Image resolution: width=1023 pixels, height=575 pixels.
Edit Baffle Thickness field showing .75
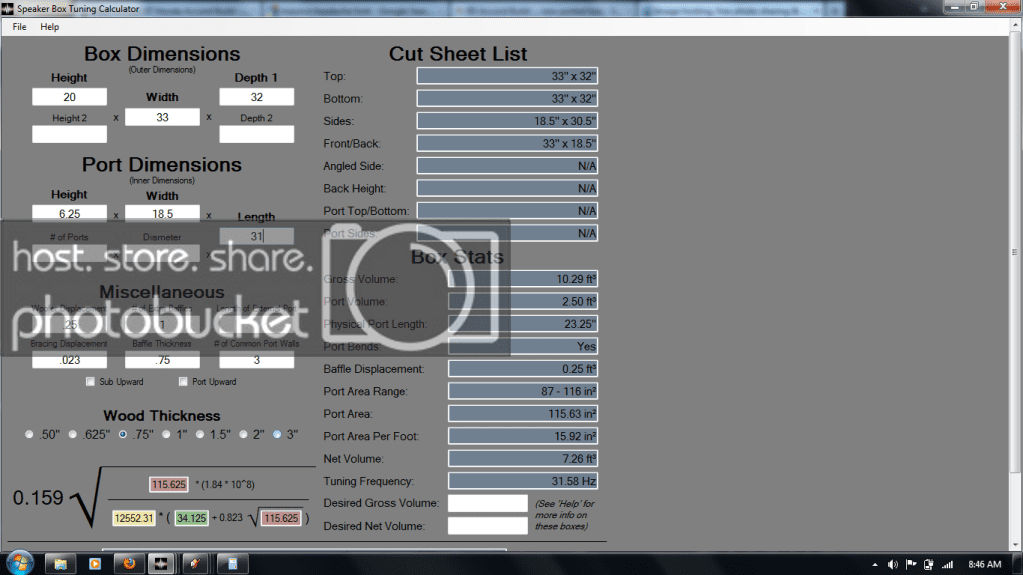(162, 360)
